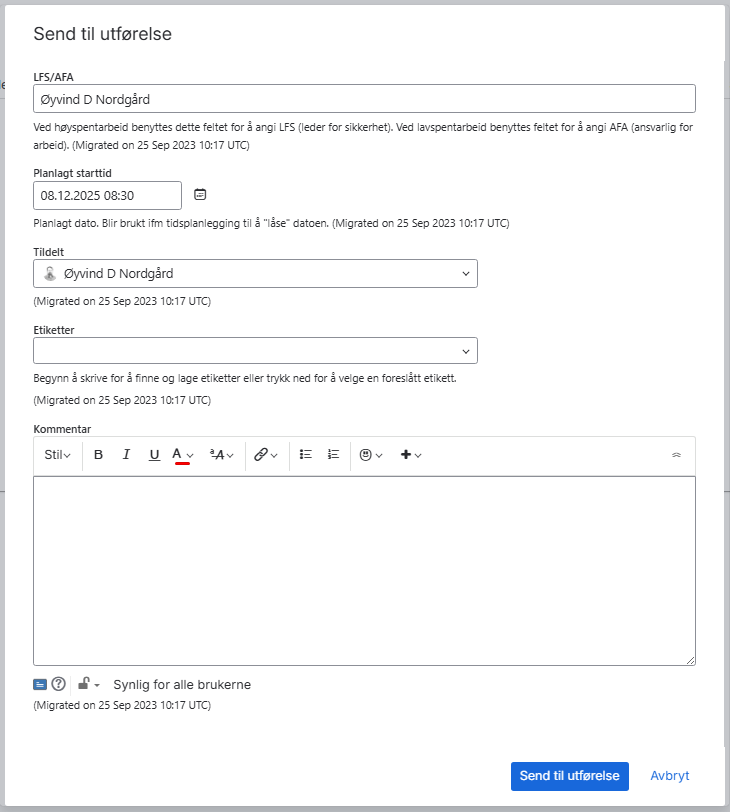
Task: Open the plus insert-more menu
Action: [411, 455]
